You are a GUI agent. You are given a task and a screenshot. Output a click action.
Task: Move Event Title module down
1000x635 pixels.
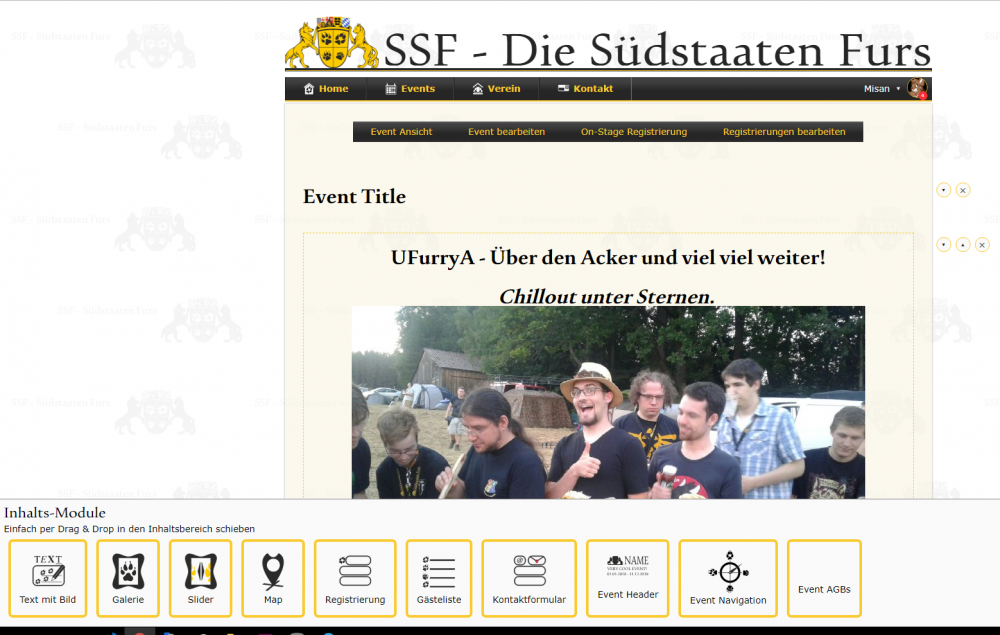point(944,190)
